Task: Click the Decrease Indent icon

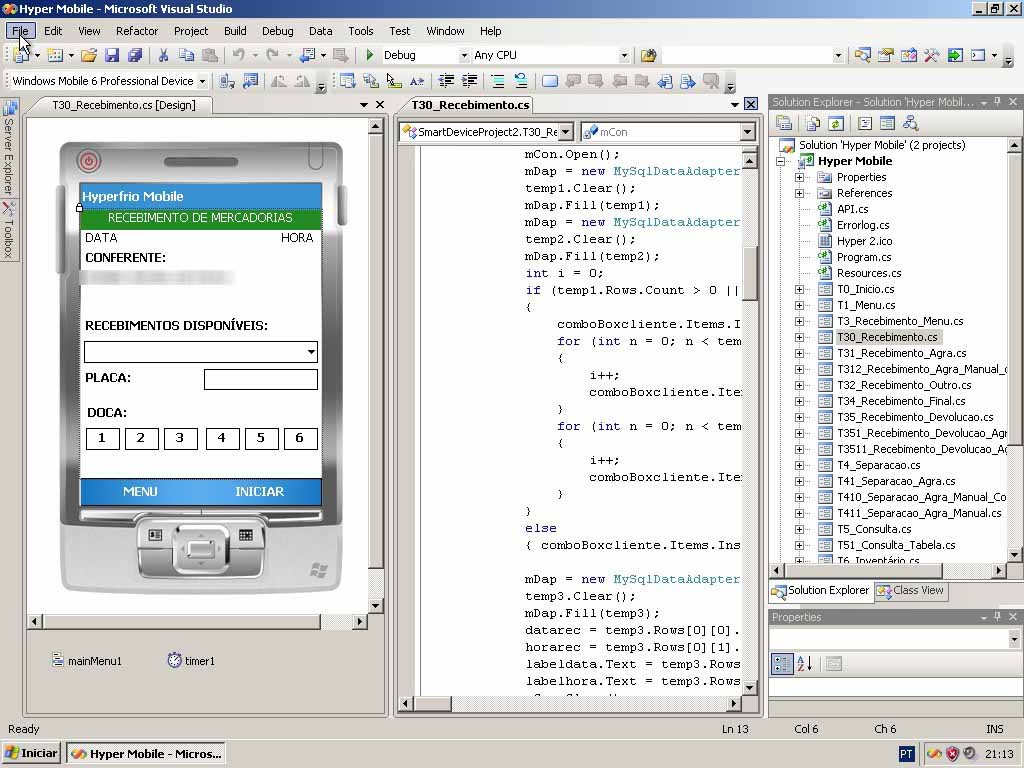Action: click(446, 81)
